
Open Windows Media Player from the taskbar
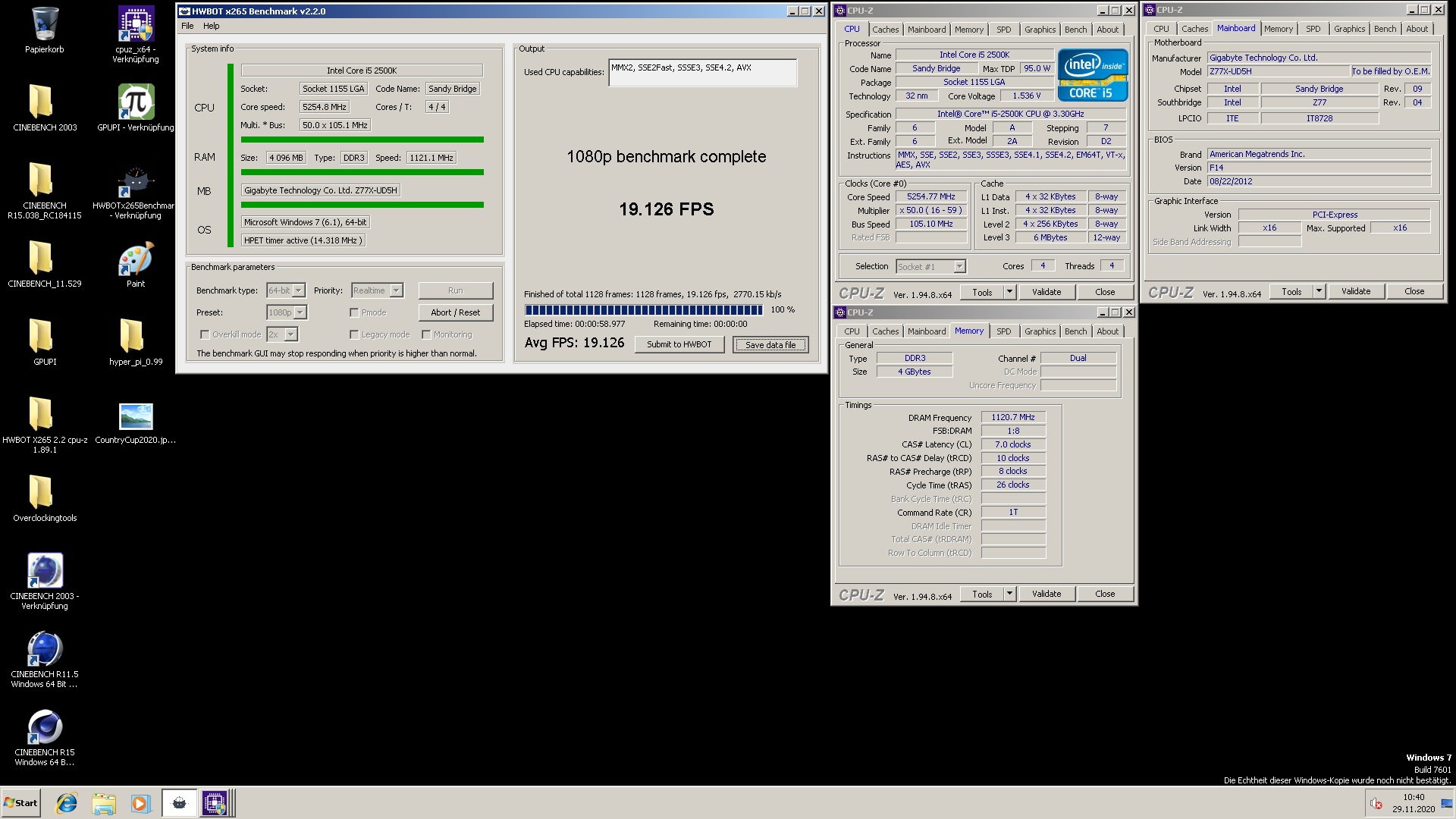click(x=140, y=803)
